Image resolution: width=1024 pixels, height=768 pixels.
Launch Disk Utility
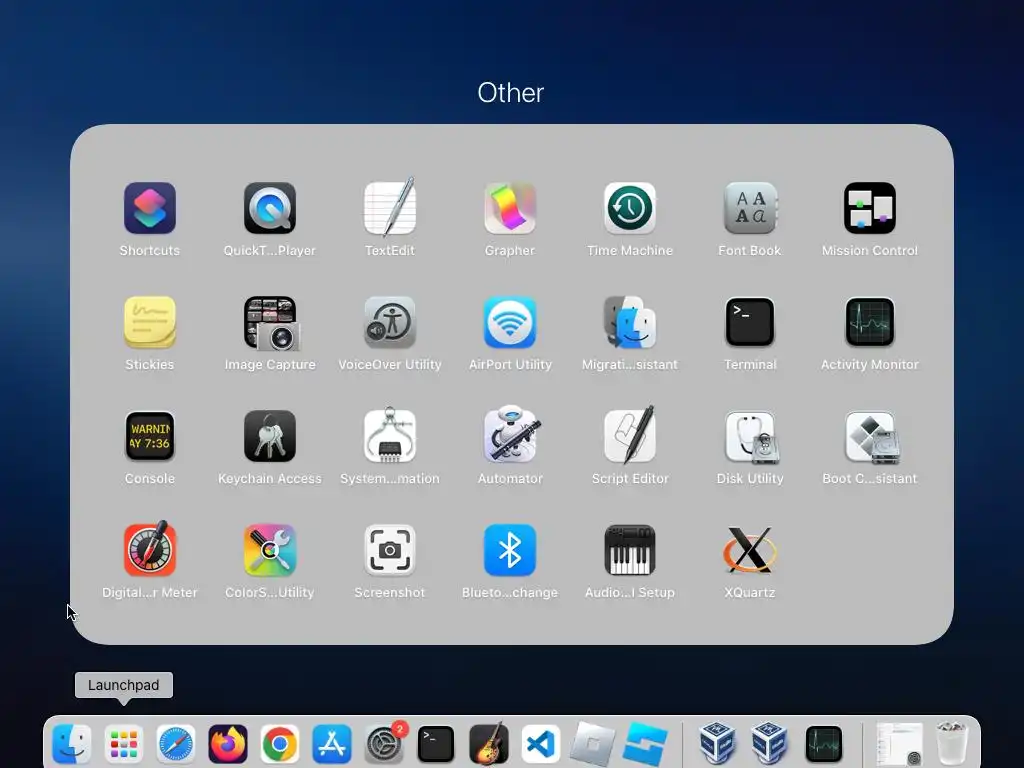tap(750, 436)
